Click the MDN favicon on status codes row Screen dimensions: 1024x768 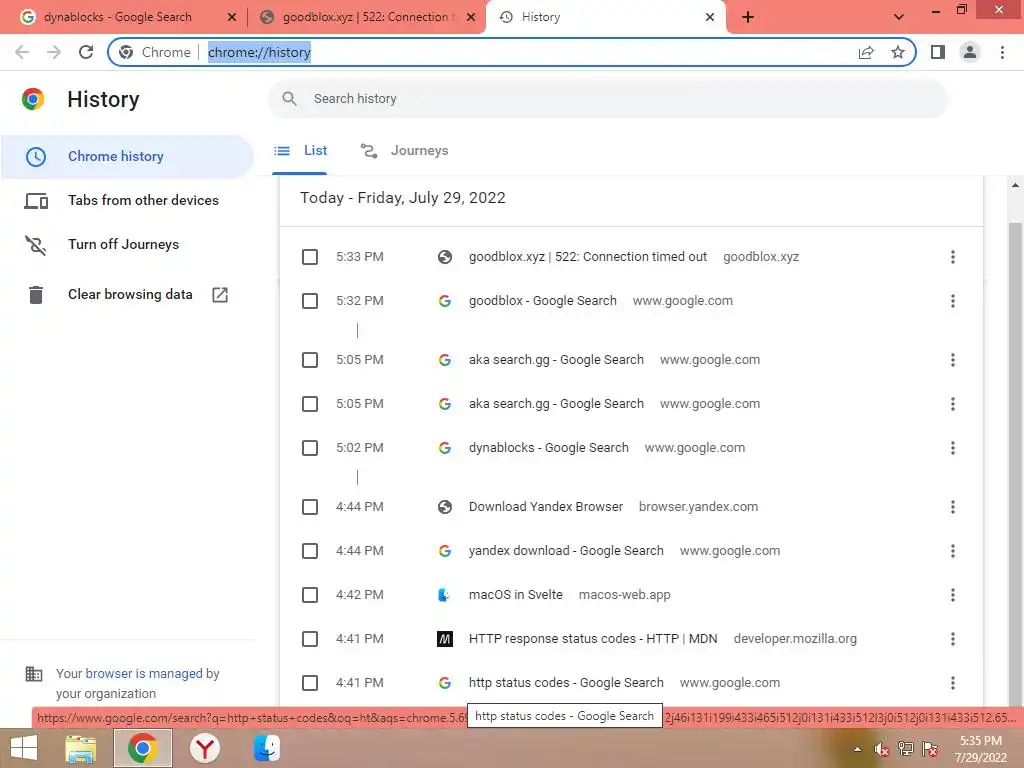click(445, 639)
